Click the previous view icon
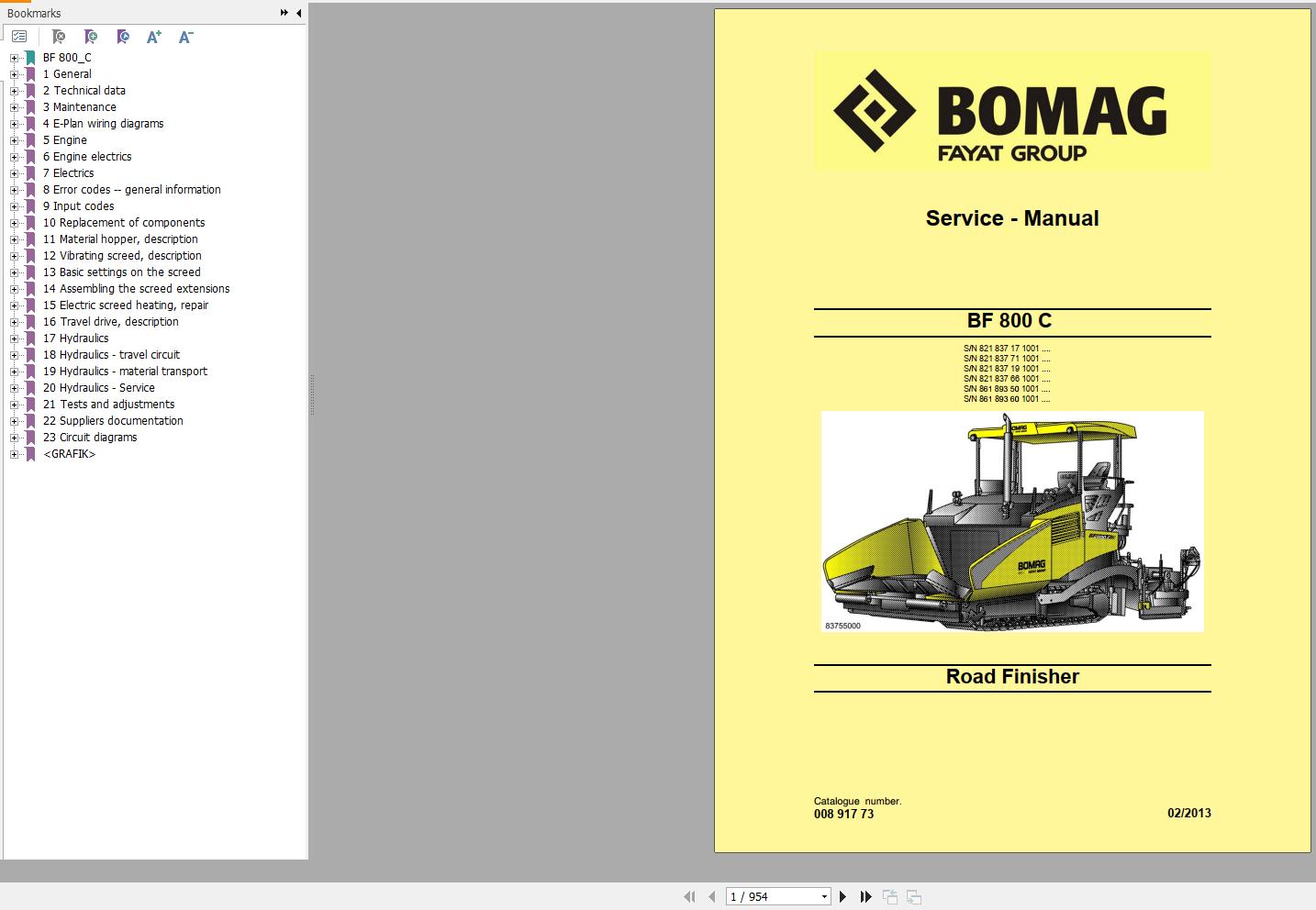Screen dimensions: 1316x910 [x=888, y=896]
